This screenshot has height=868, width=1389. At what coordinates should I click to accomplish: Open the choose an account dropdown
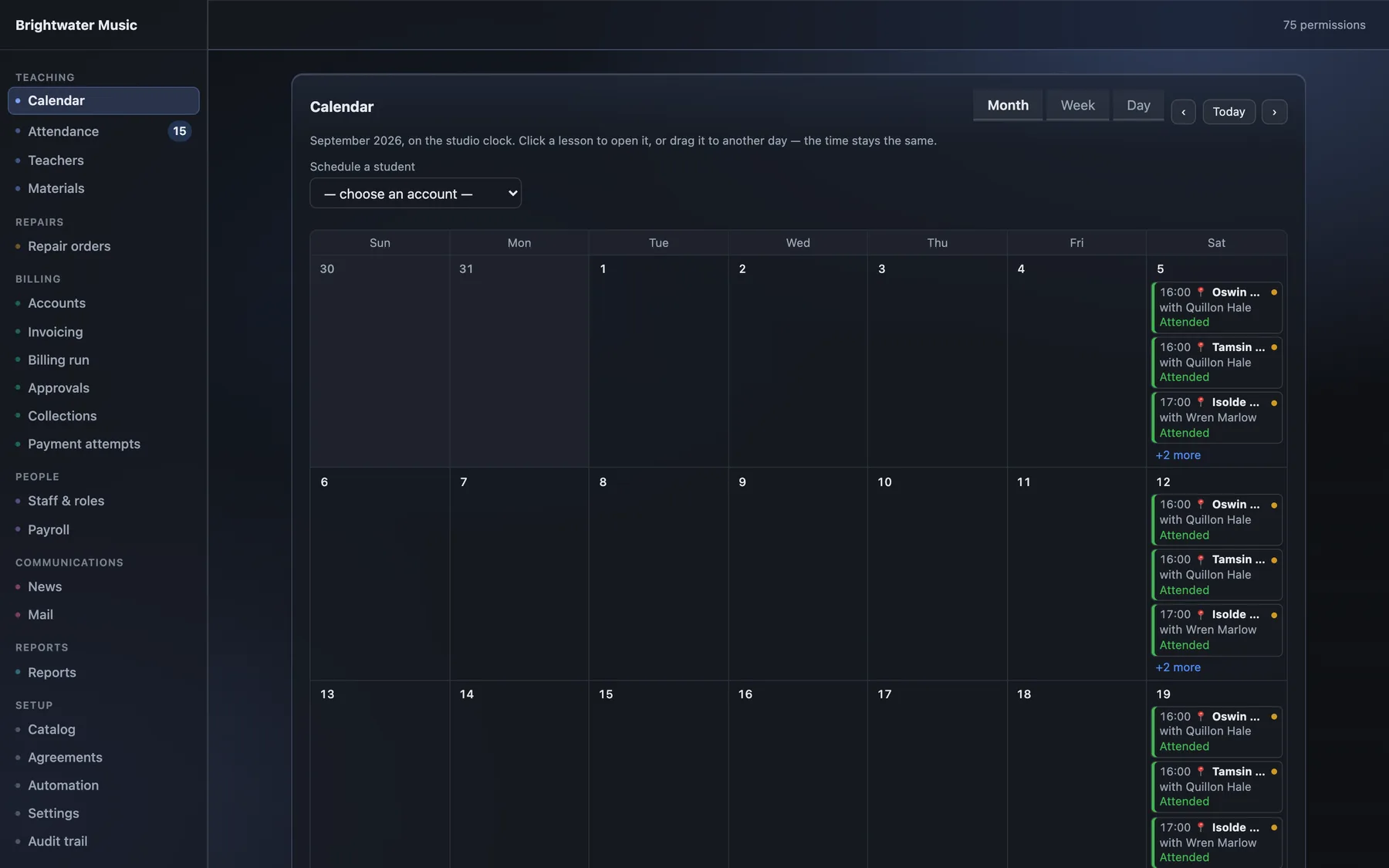[x=415, y=194]
